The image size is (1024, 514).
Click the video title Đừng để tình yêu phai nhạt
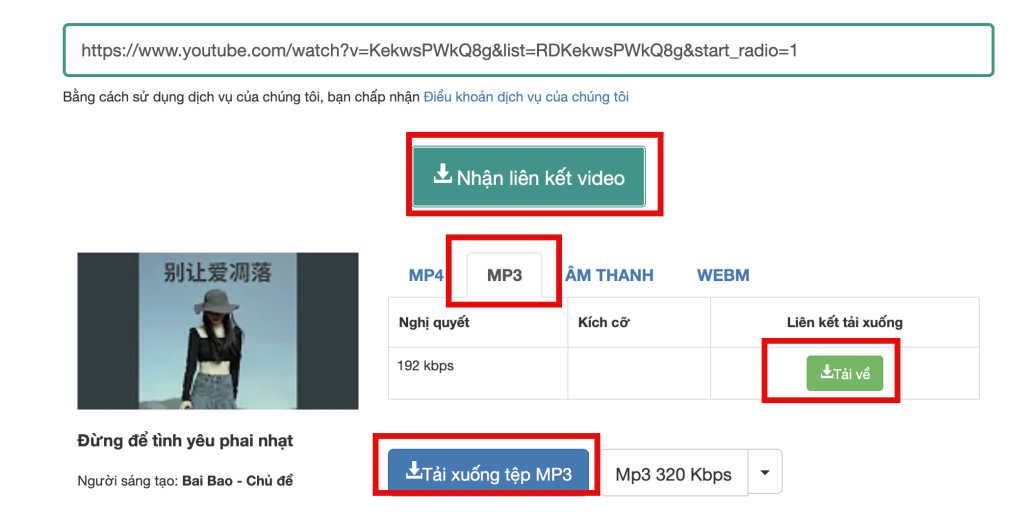tap(185, 441)
